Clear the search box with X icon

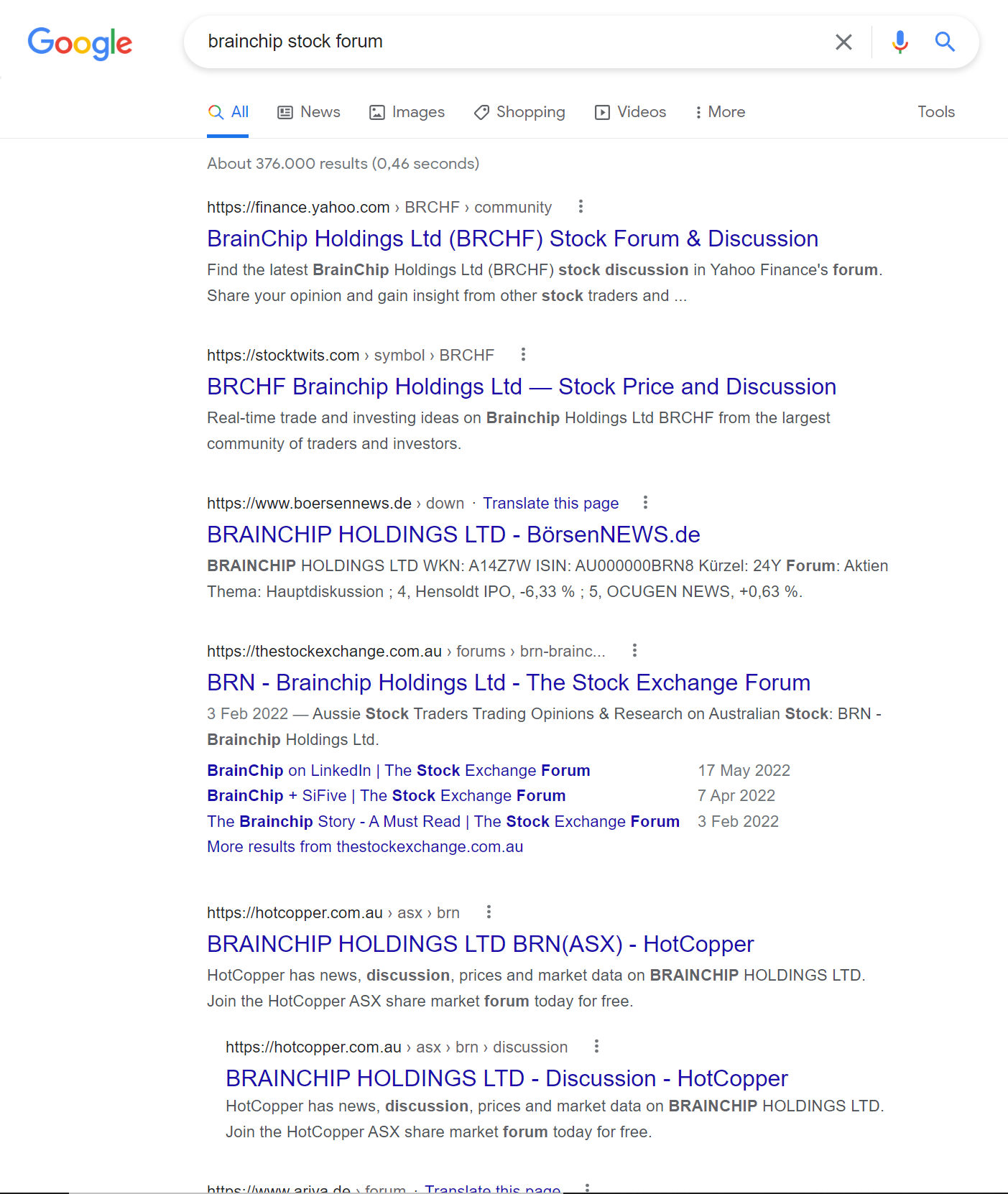coord(843,42)
